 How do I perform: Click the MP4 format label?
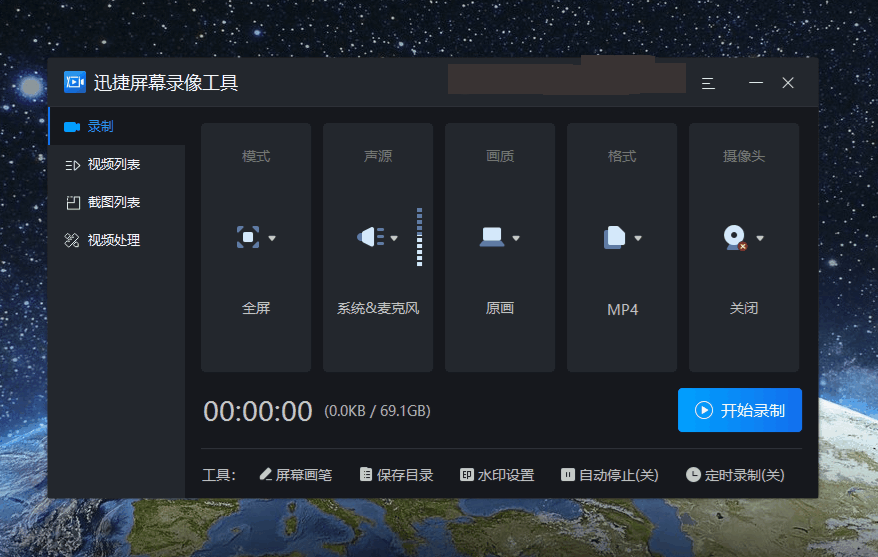[x=623, y=310]
